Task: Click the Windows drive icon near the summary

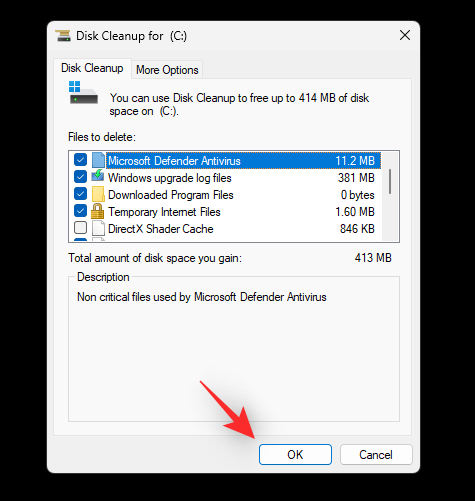Action: coord(83,93)
